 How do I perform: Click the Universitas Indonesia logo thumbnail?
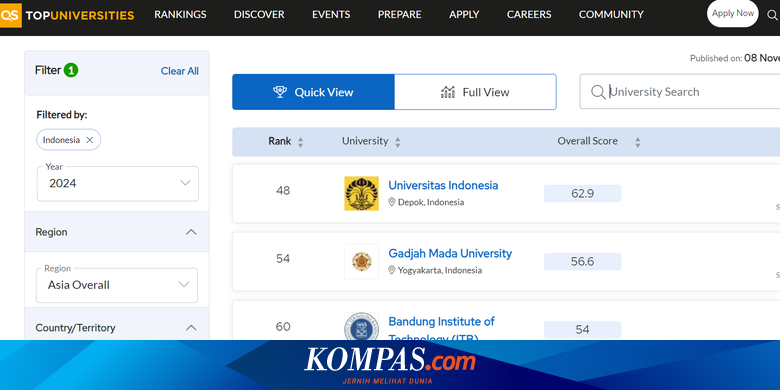click(x=361, y=194)
